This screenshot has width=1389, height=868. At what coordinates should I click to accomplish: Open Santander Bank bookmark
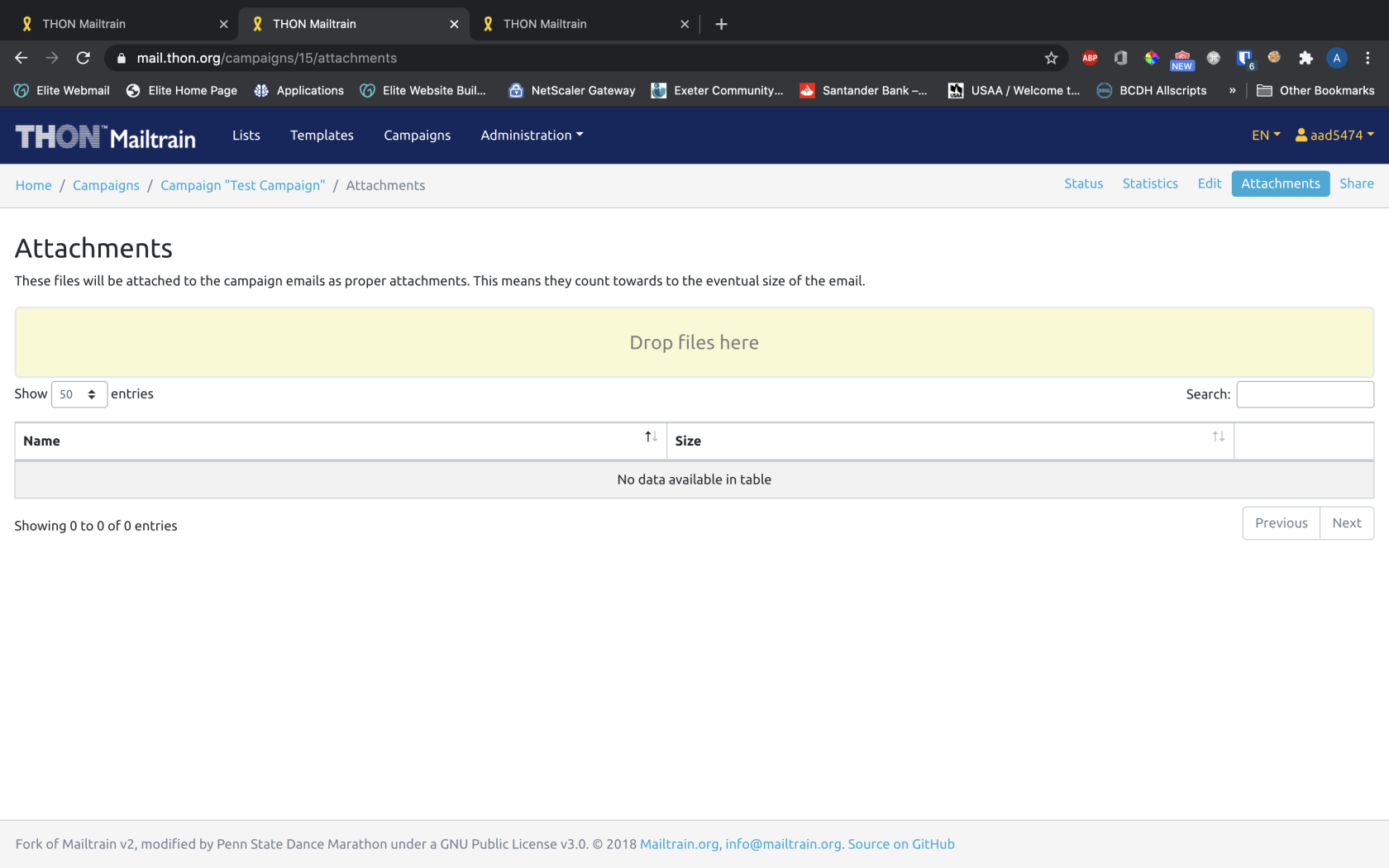pos(863,90)
